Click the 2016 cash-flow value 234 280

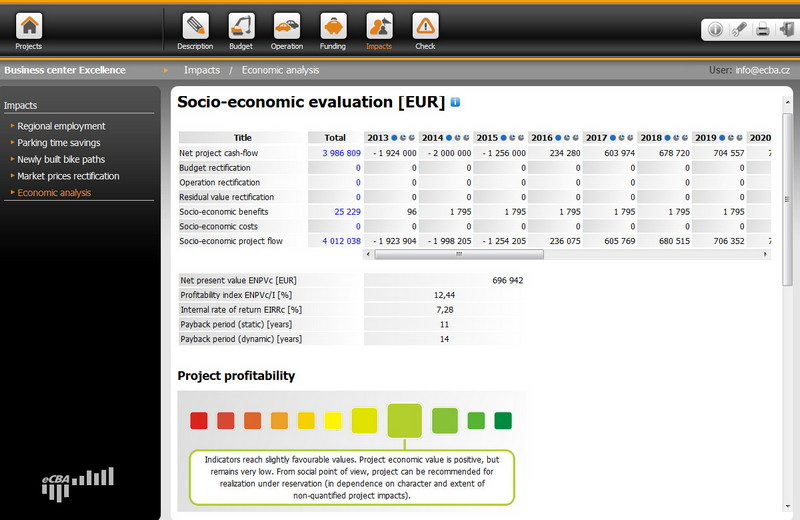click(x=565, y=153)
